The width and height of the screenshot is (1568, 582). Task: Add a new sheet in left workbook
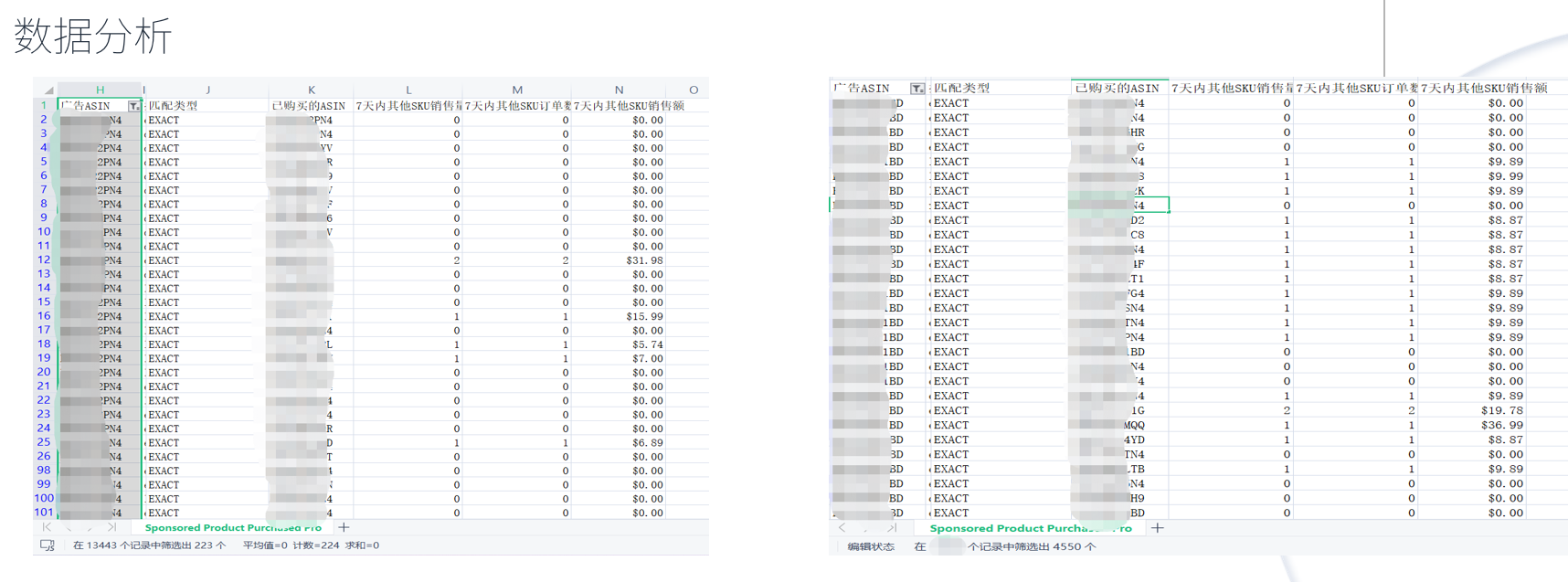coord(344,527)
